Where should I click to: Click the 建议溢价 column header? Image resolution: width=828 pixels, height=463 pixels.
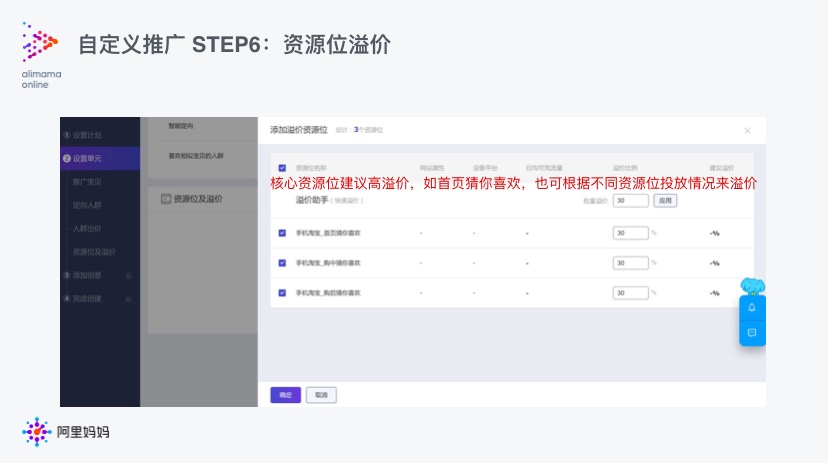coord(721,168)
